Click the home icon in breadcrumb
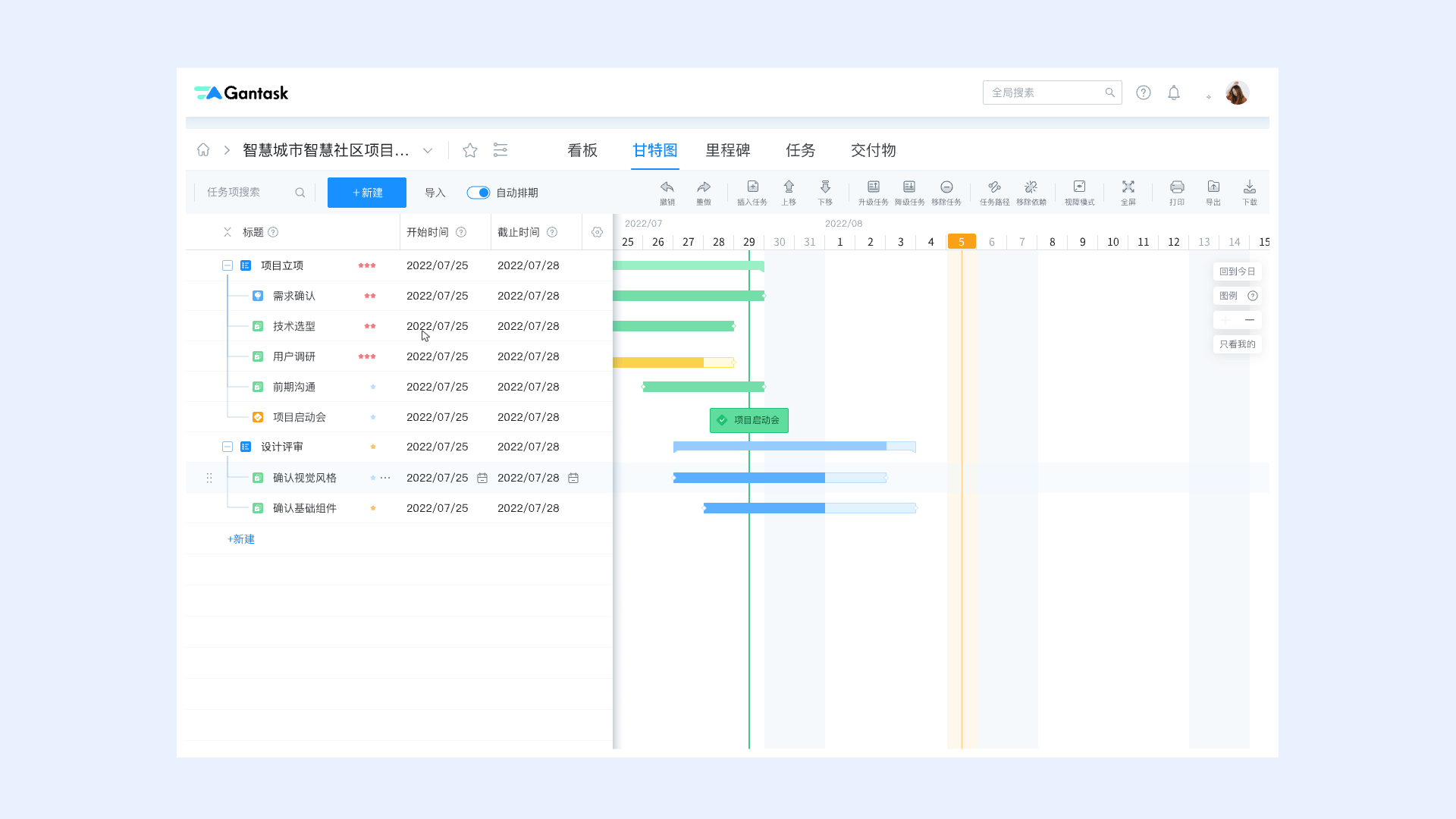Viewport: 1456px width, 819px height. click(203, 149)
